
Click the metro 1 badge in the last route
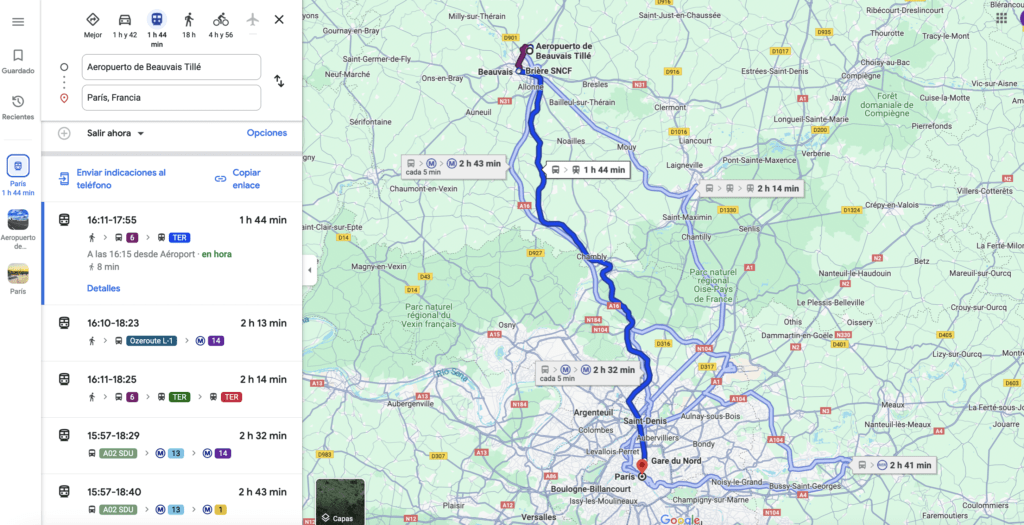[220, 509]
